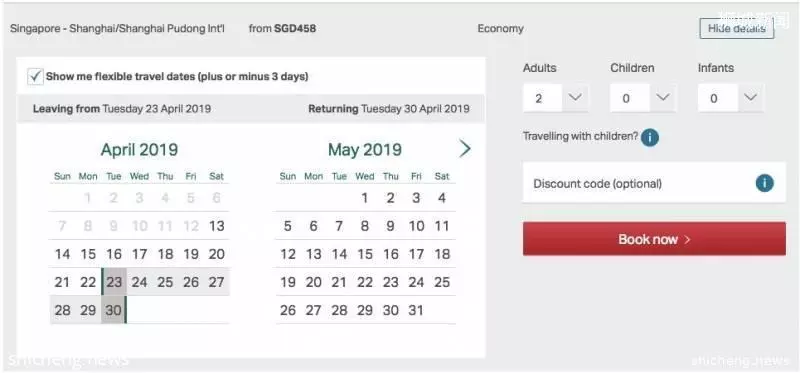Screen dimensions: 800x373
Task: Open the Travelling with children info icon
Action: (649, 137)
